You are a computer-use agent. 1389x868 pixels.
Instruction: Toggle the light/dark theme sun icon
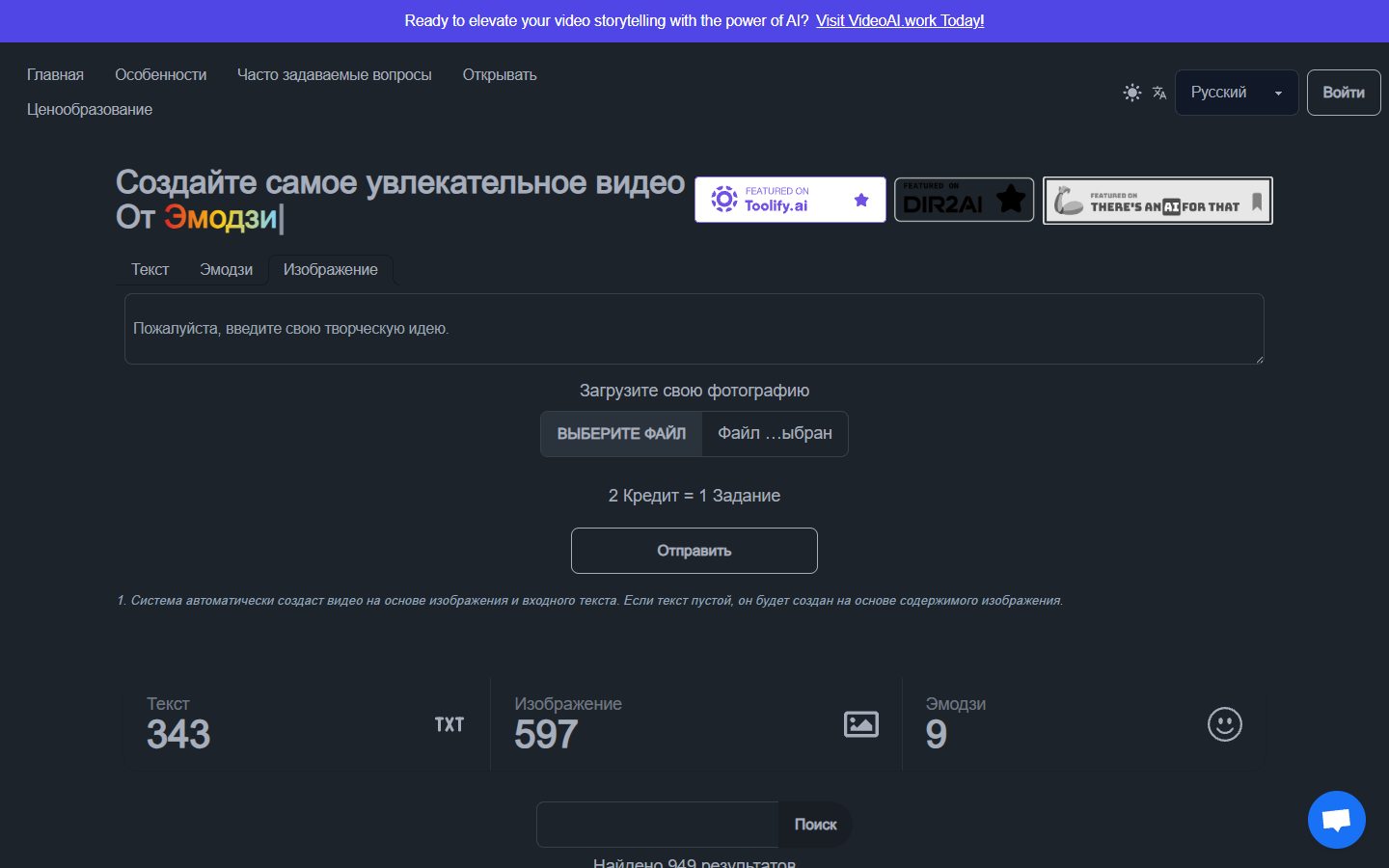(1132, 93)
